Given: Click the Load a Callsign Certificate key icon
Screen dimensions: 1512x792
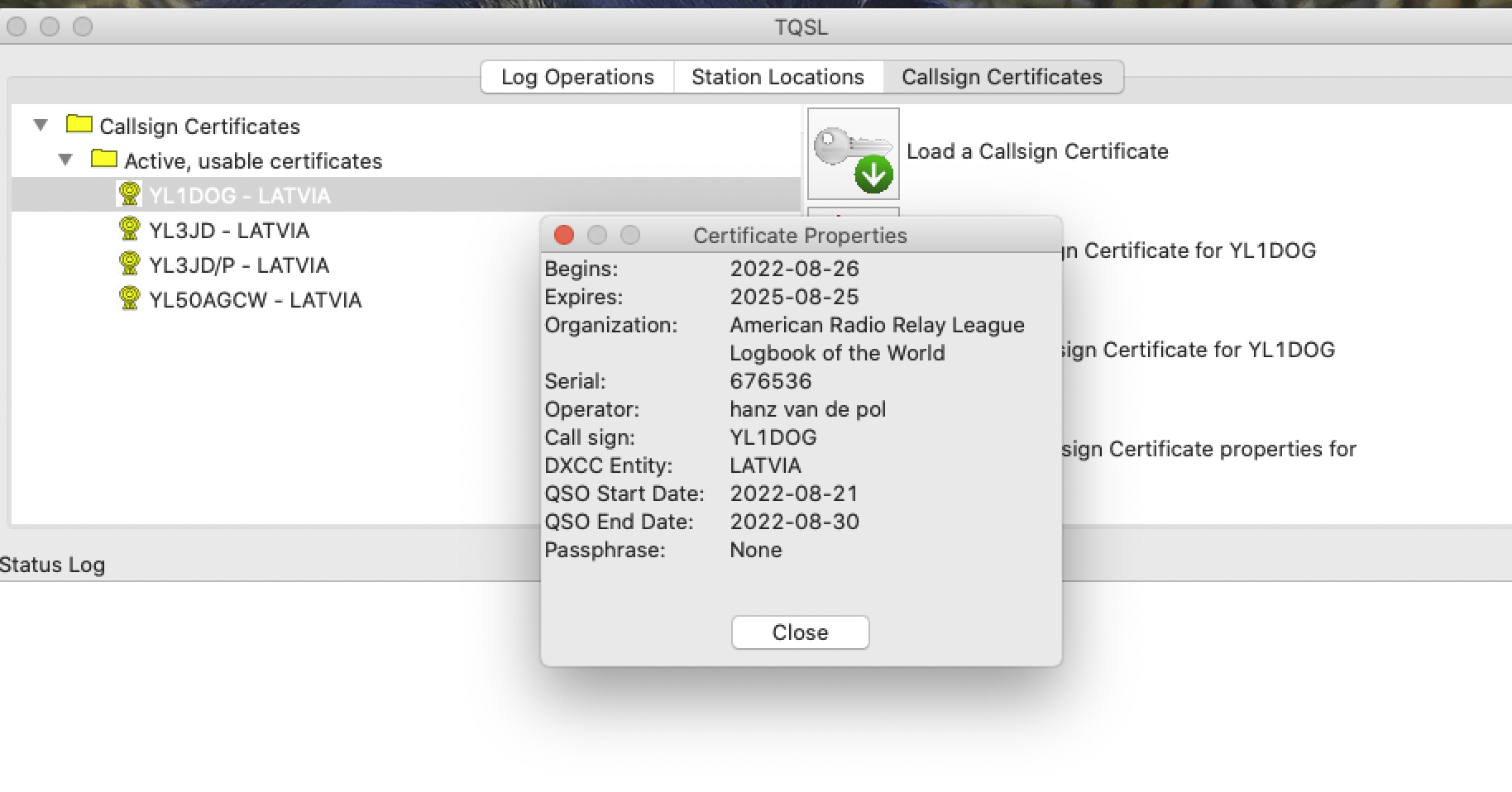Looking at the screenshot, I should pos(853,154).
